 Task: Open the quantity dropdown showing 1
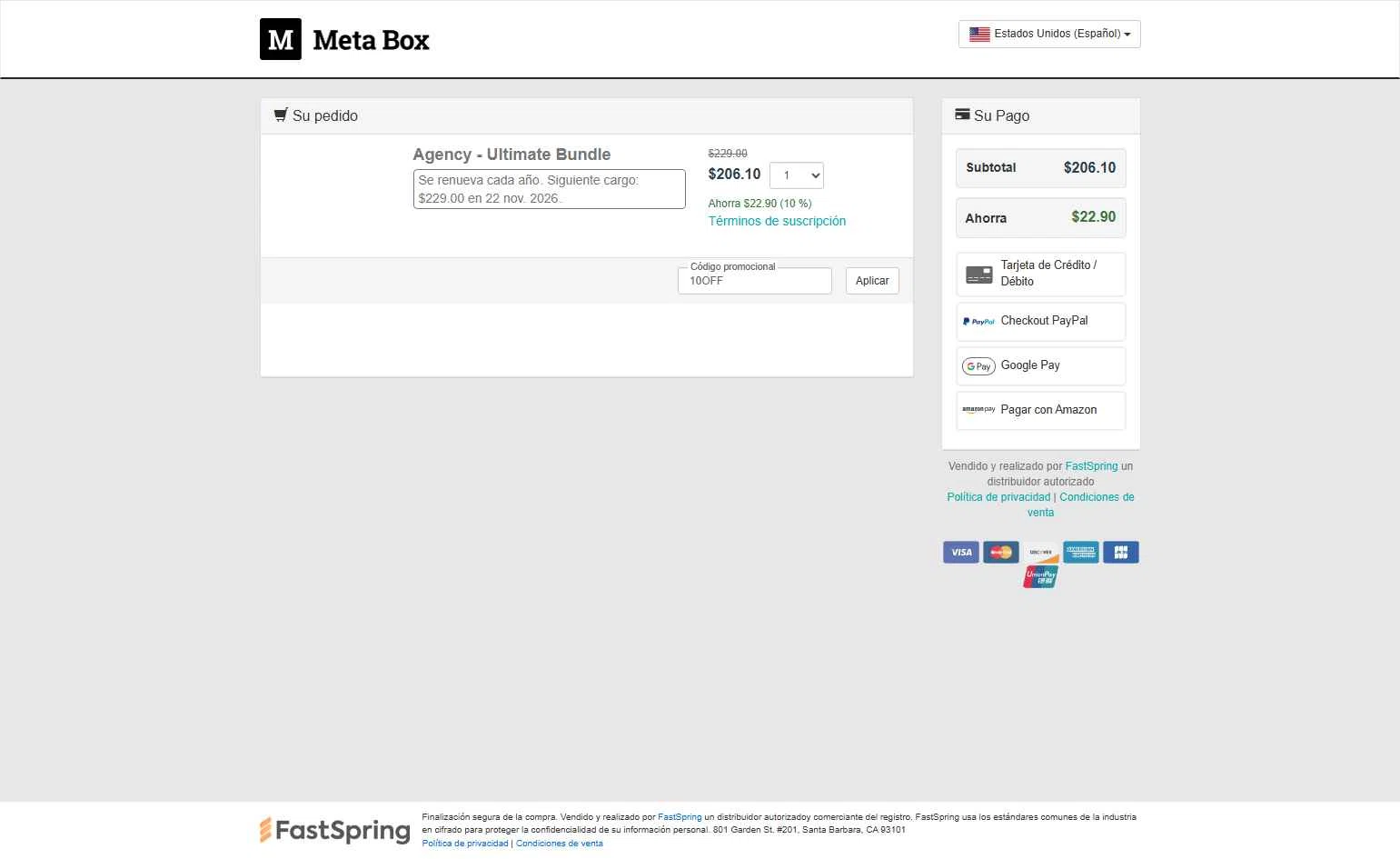point(797,175)
